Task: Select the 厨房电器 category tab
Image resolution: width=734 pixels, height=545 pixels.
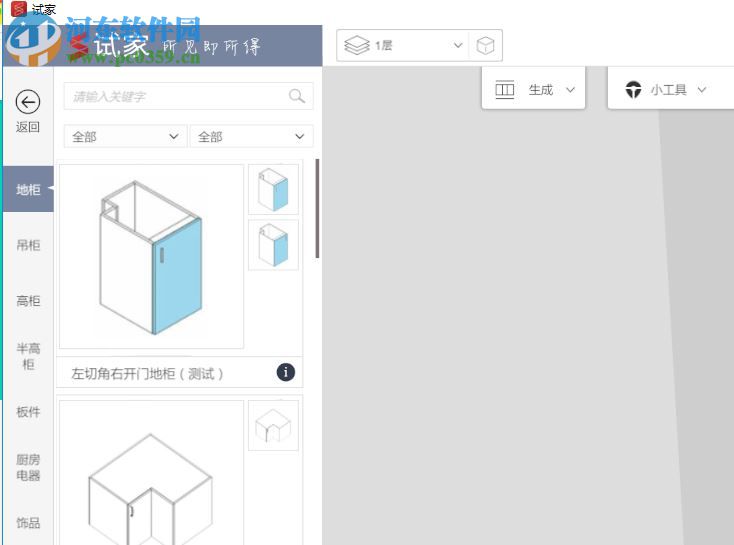Action: pyautogui.click(x=28, y=467)
